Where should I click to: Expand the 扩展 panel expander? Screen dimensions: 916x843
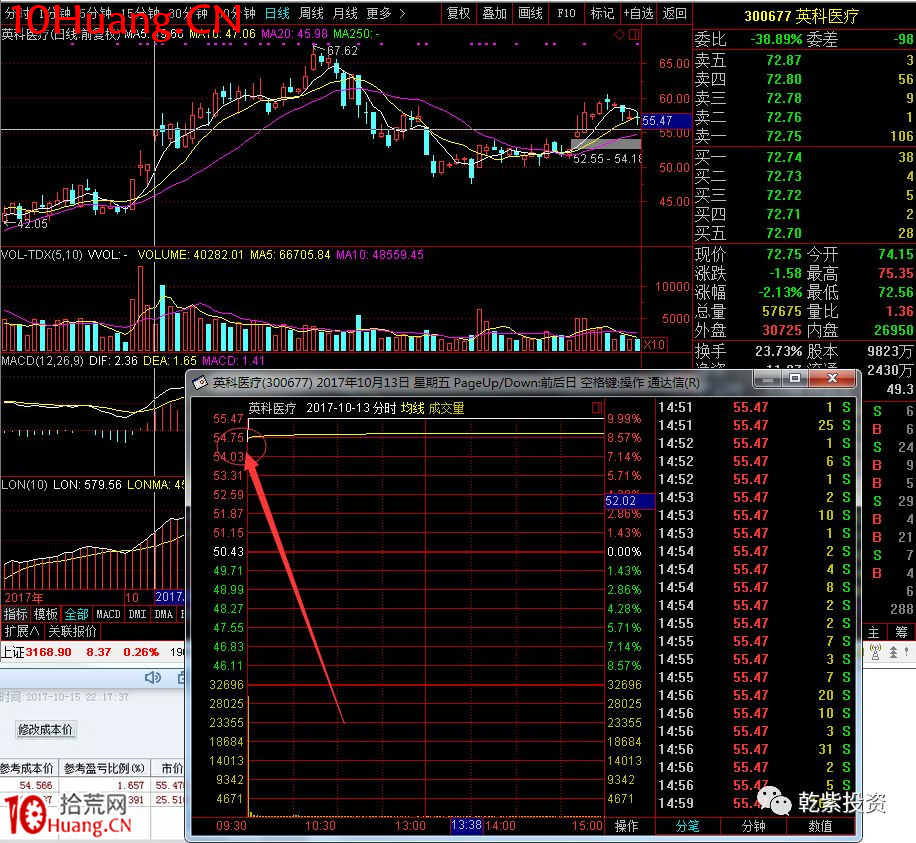[22, 631]
